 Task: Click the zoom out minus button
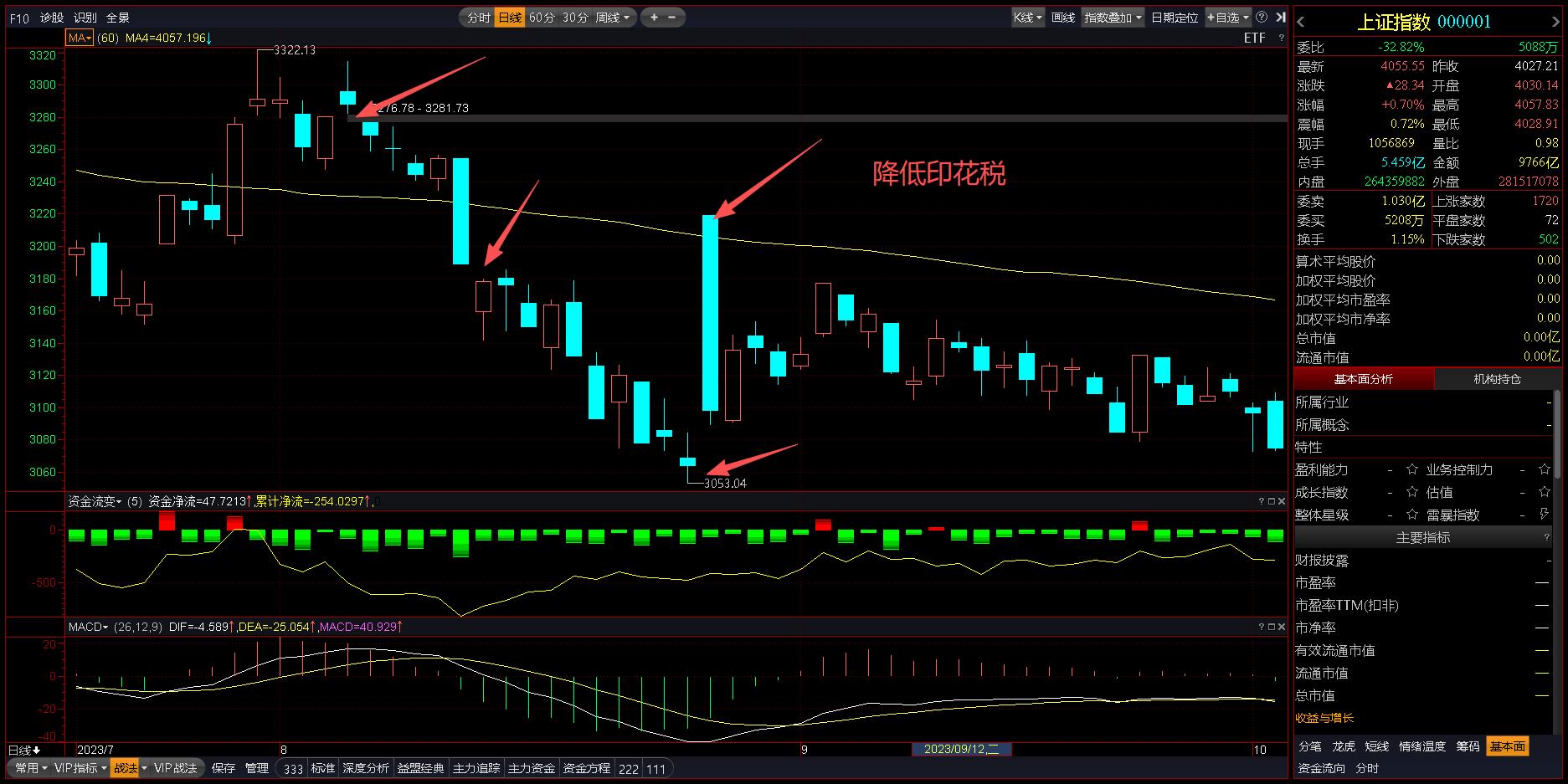click(672, 17)
